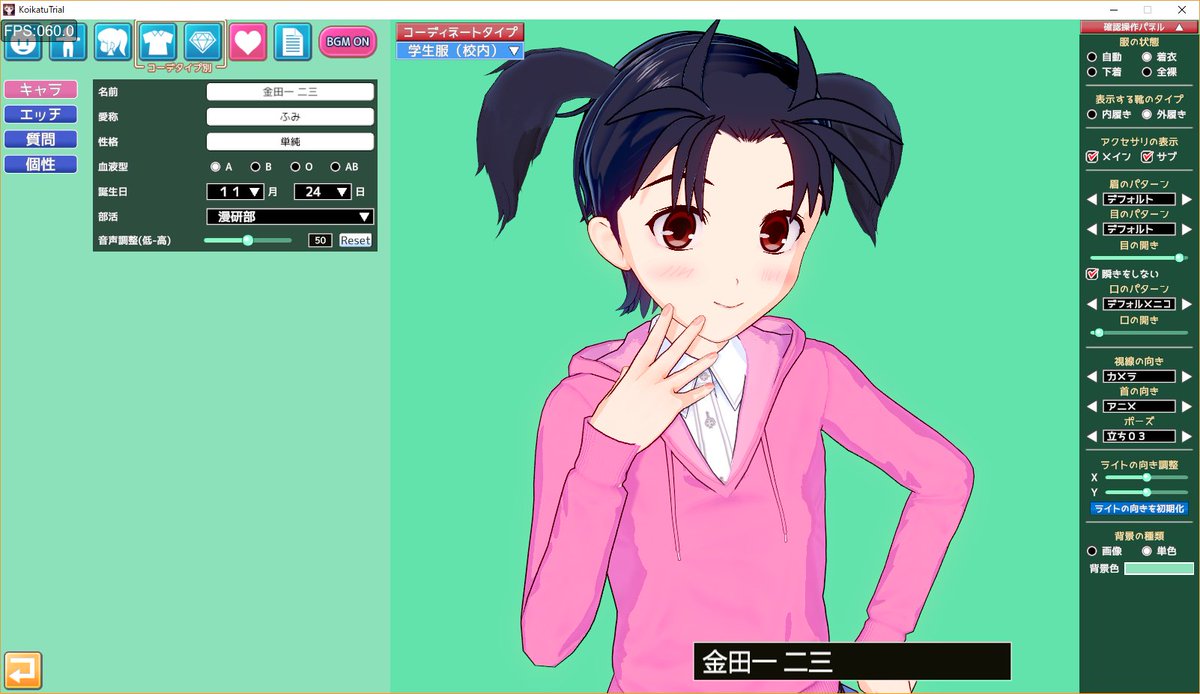Click the 口の開き mouth openness slider
This screenshot has width=1200, height=694.
(1139, 333)
